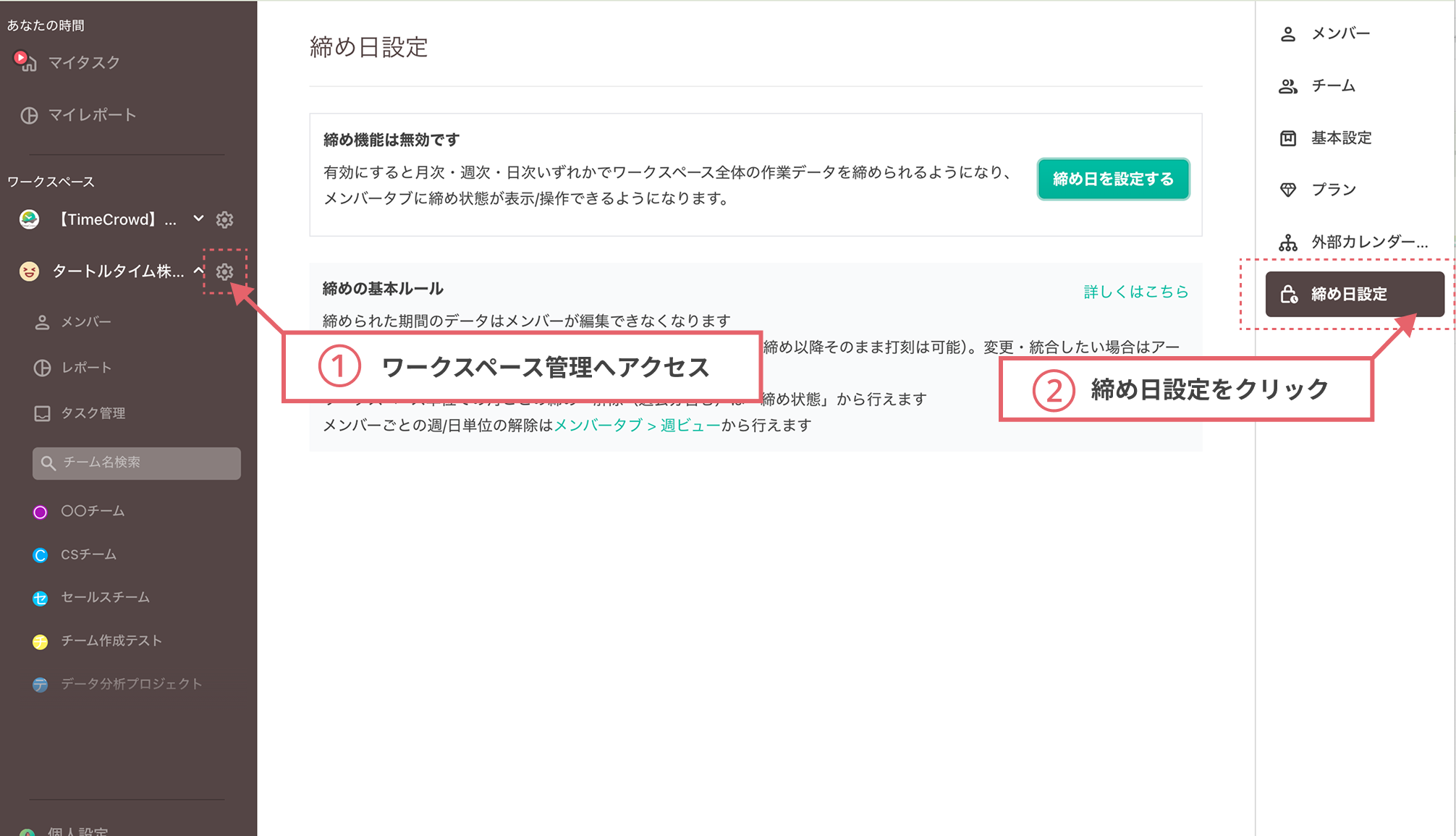This screenshot has height=836, width=1456.
Task: Switch to チーム in right settings menu
Action: (1333, 86)
